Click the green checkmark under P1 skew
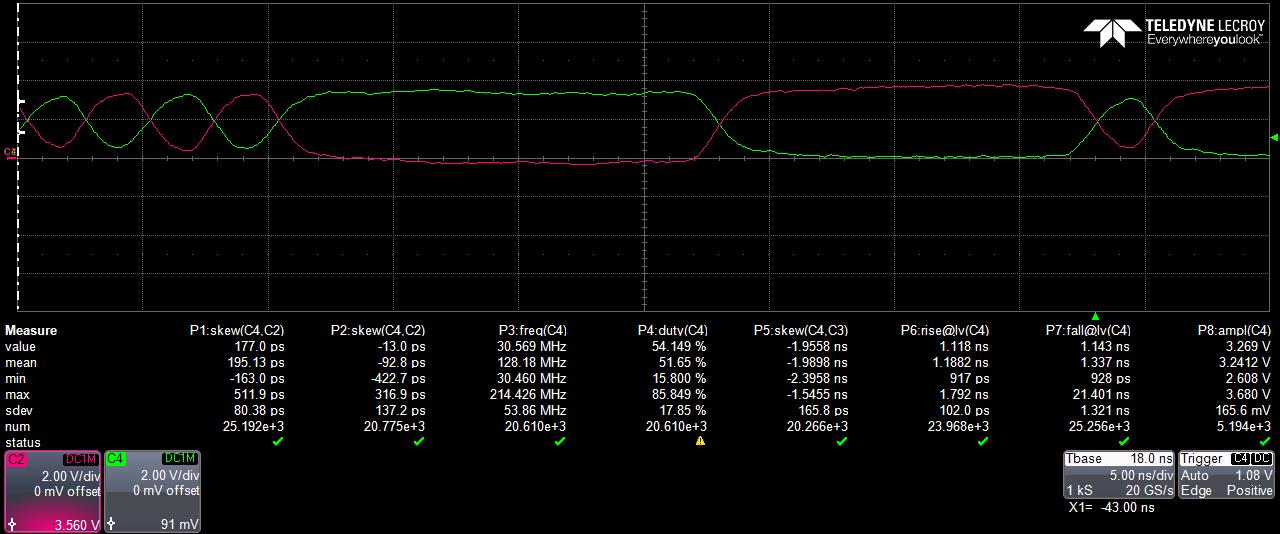 278,441
